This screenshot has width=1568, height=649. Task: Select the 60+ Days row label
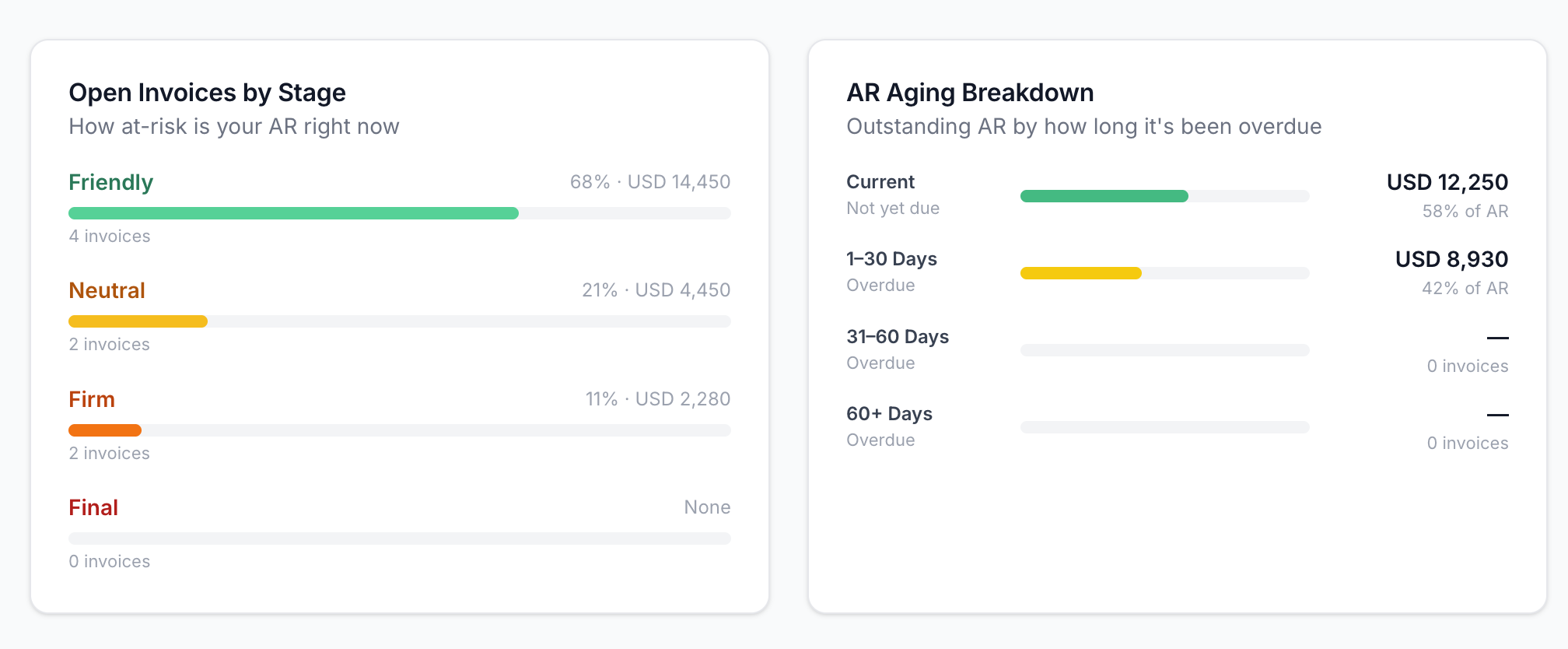(889, 414)
